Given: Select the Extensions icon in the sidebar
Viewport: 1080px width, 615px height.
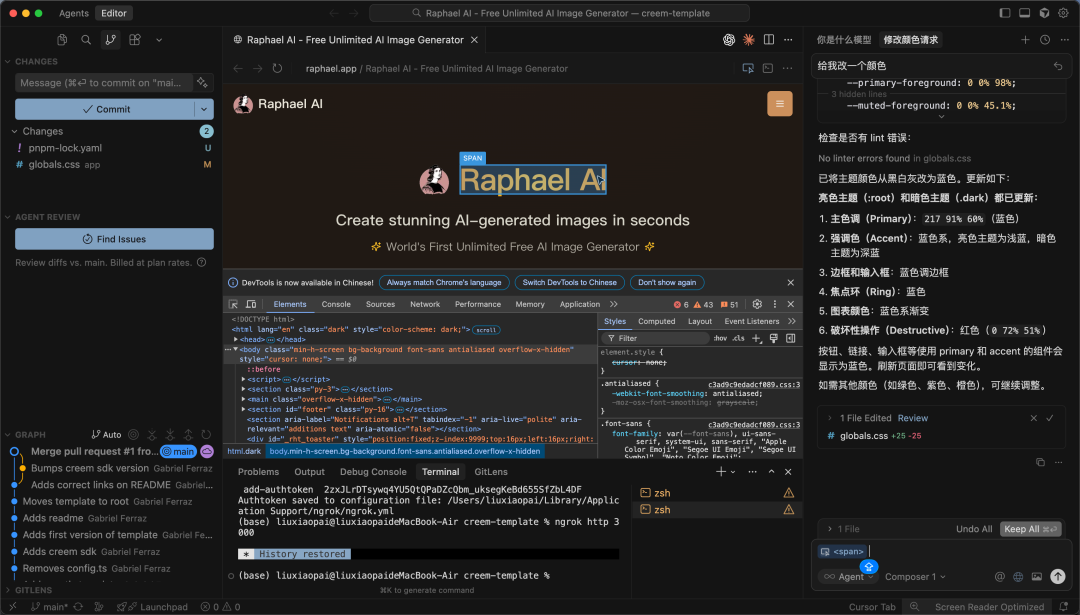Looking at the screenshot, I should [x=133, y=39].
